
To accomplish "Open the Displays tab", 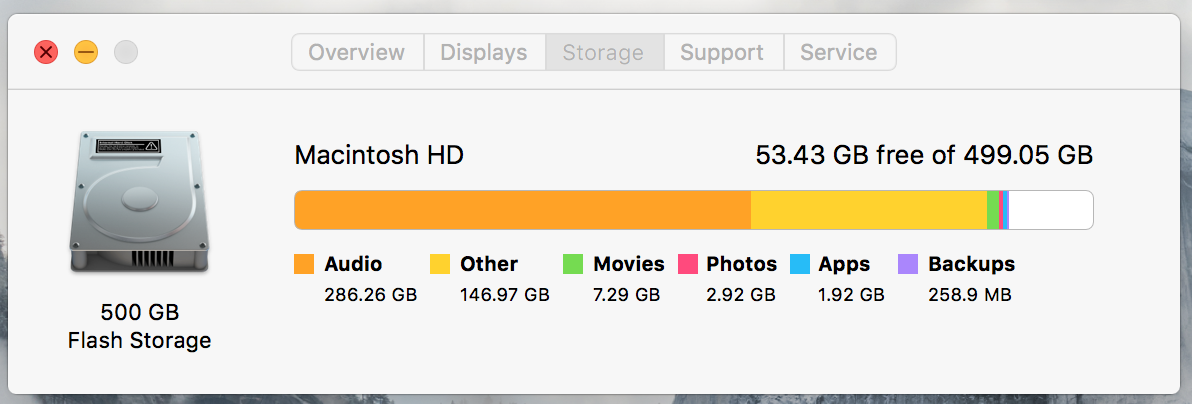I will 484,53.
